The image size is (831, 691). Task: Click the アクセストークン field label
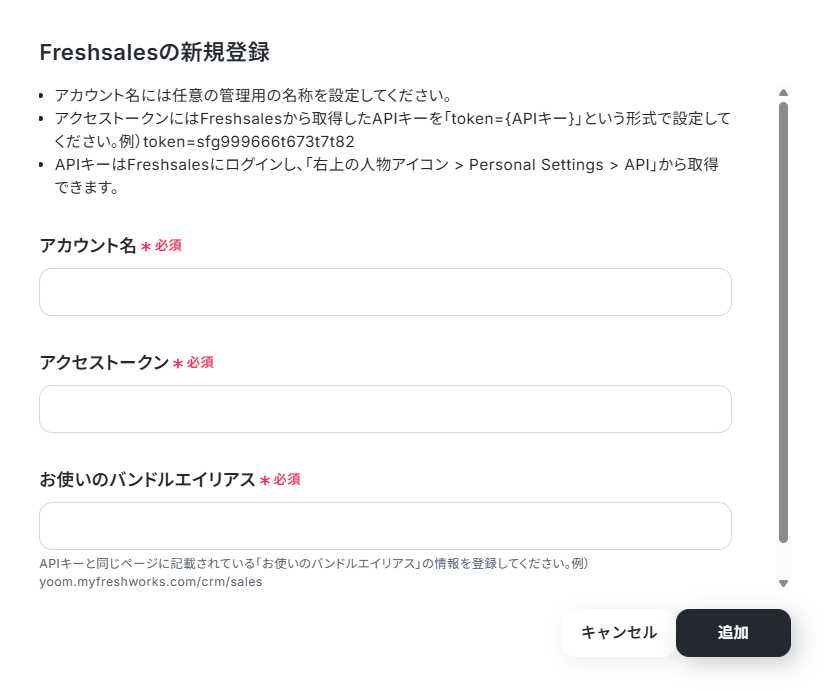(x=104, y=363)
